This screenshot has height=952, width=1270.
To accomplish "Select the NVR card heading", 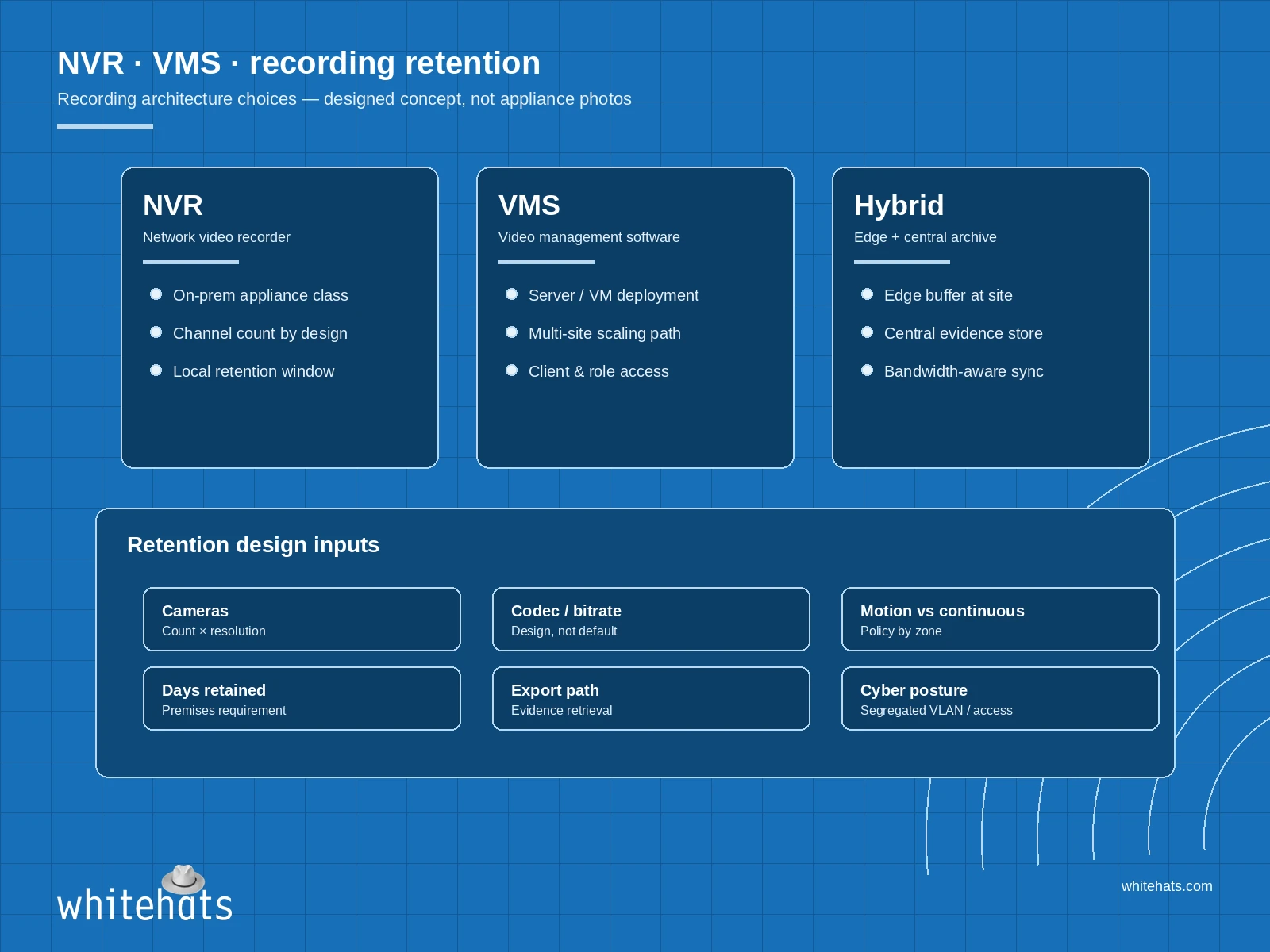I will [x=173, y=205].
